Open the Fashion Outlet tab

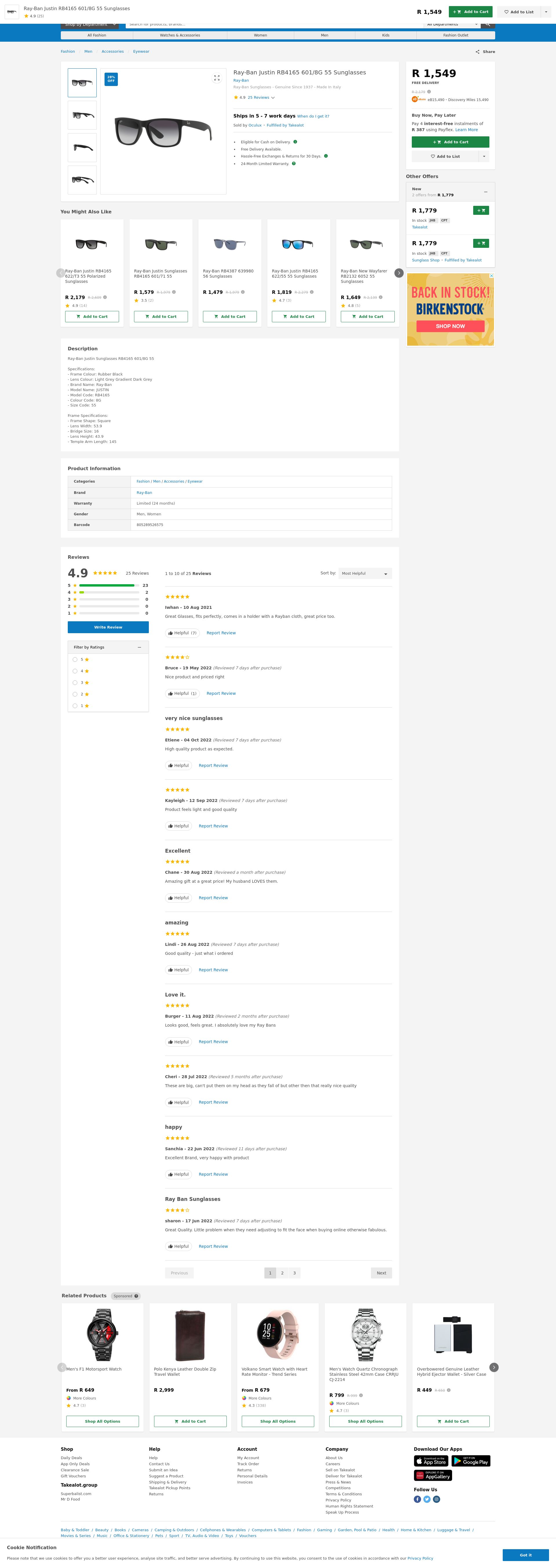pyautogui.click(x=456, y=35)
